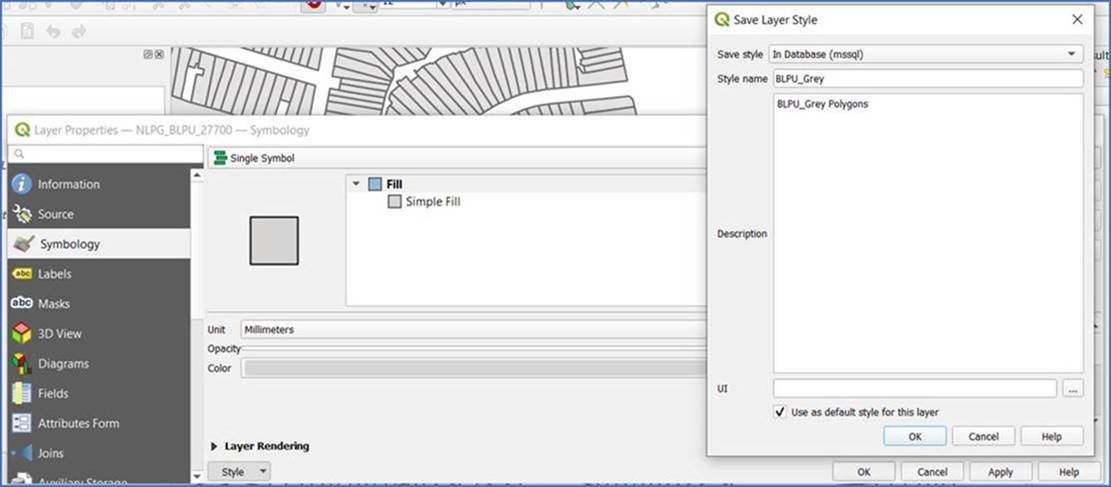Open the Save style dropdown
This screenshot has height=487, width=1111.
[x=926, y=54]
